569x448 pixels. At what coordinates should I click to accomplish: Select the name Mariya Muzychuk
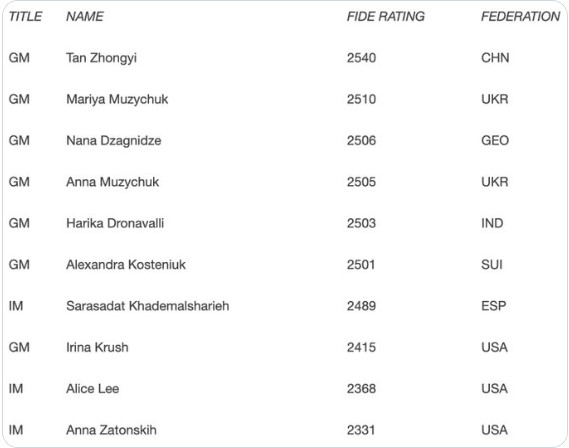117,99
